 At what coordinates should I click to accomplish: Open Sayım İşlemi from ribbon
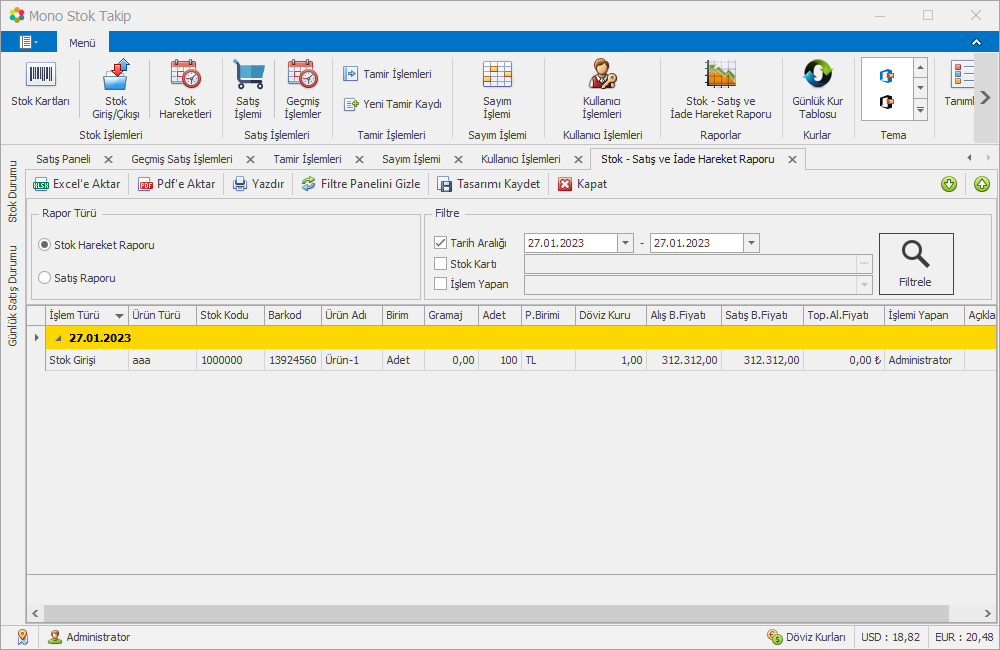pyautogui.click(x=497, y=76)
